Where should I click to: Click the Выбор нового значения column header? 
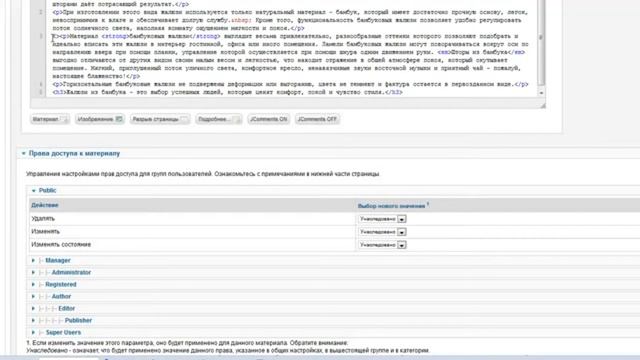[x=392, y=206]
